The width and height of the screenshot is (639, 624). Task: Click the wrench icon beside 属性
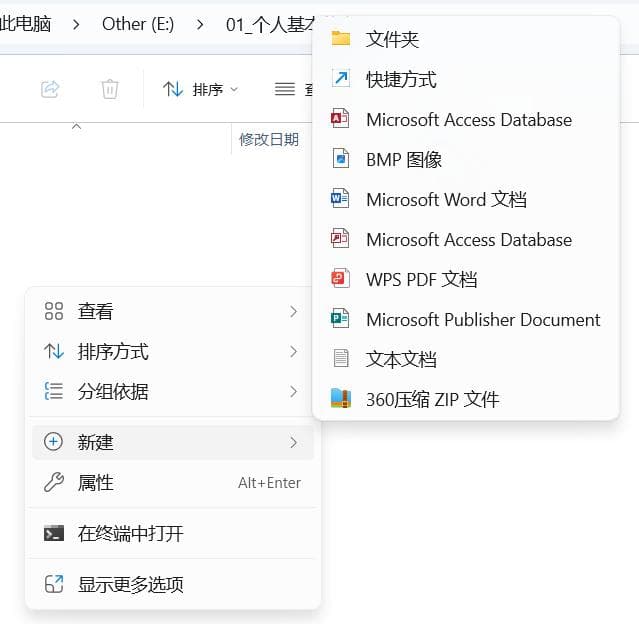point(54,482)
